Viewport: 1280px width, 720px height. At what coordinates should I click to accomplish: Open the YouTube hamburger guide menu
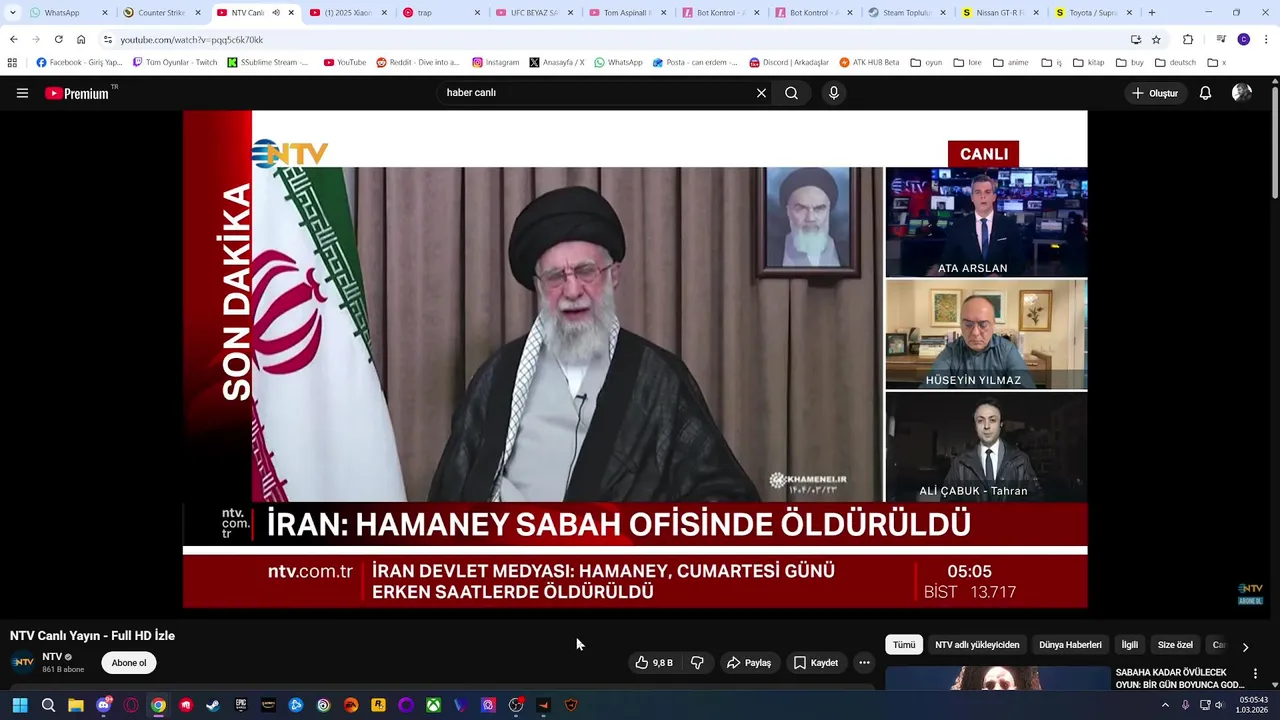22,93
